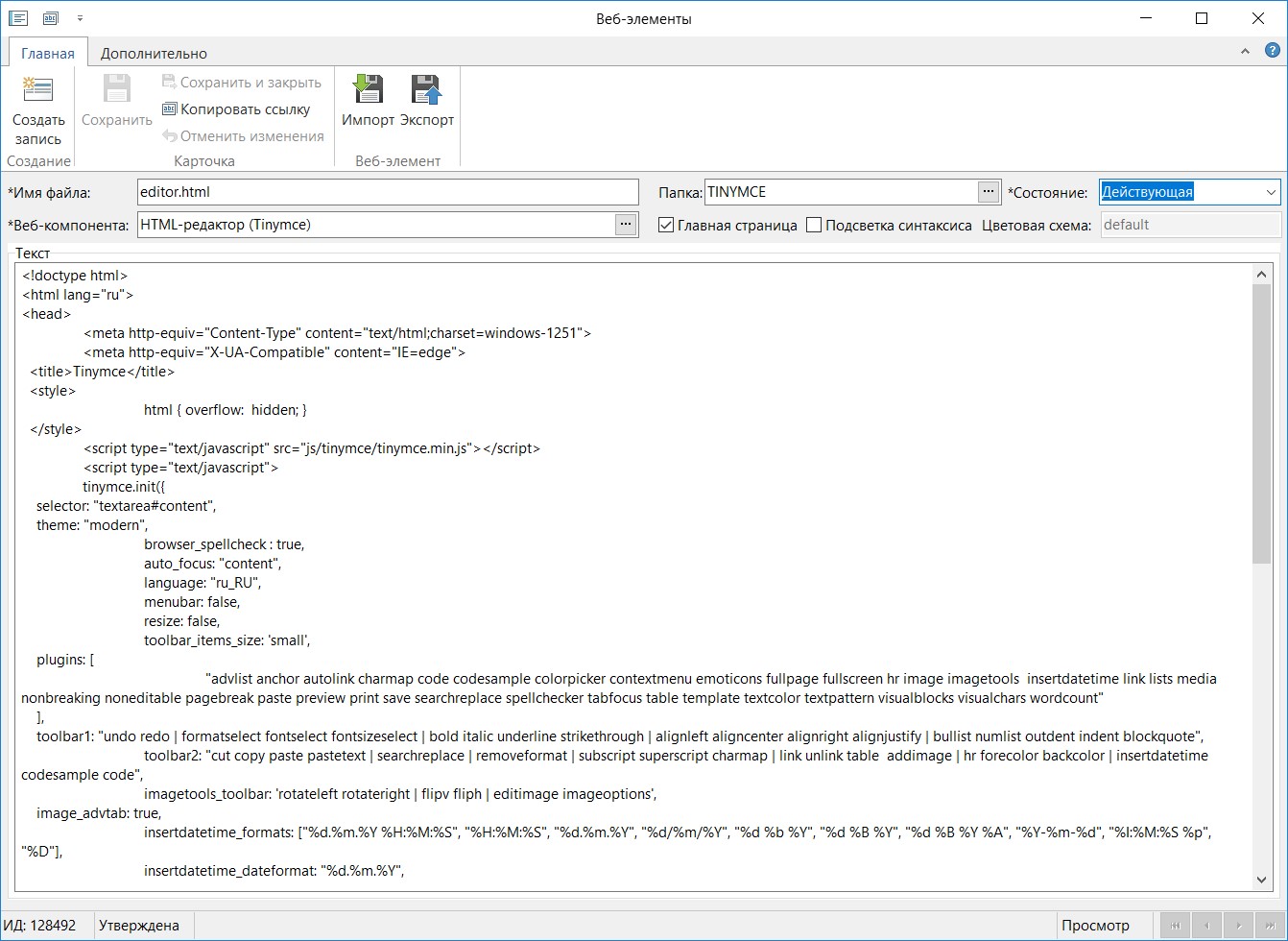Viewport: 1288px width, 941px height.
Task: Click status bar ИД: 128492
Action: (39, 926)
